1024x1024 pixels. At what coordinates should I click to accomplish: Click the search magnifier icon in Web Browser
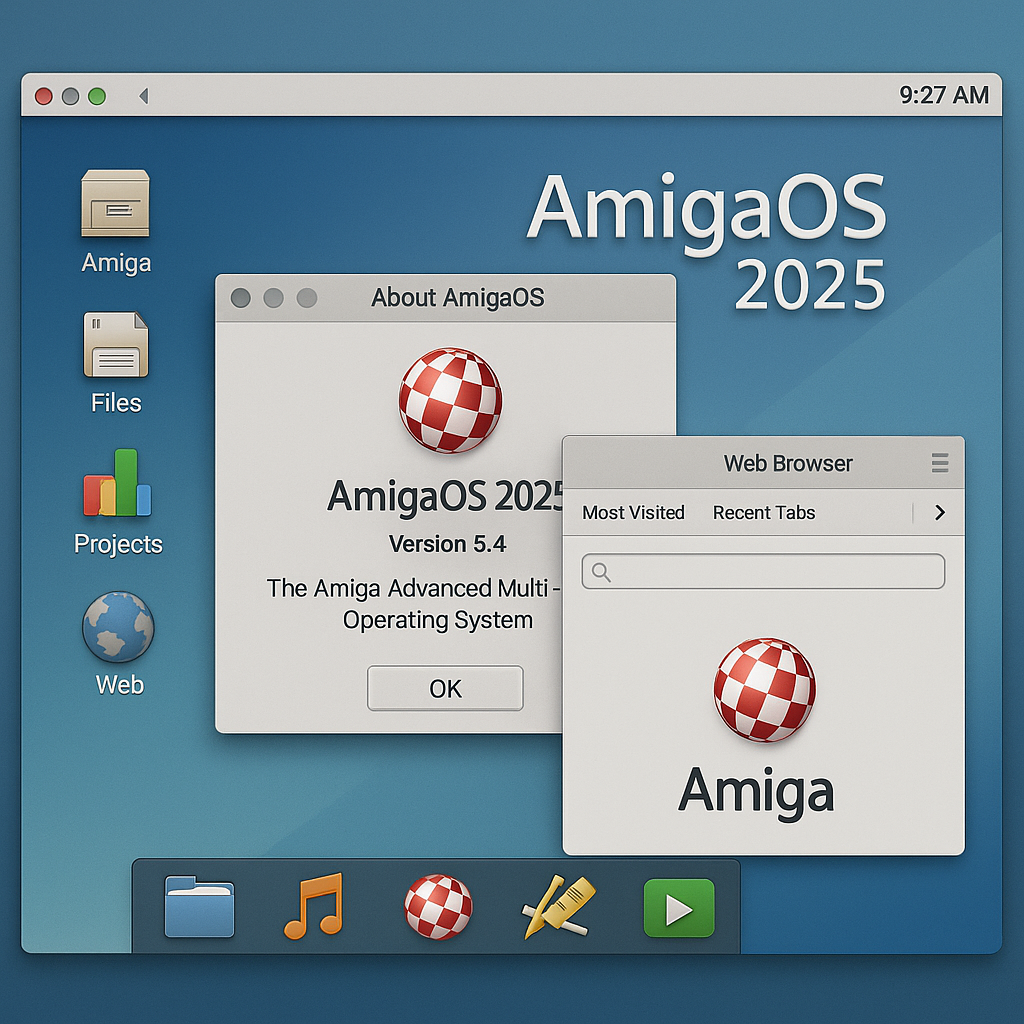(601, 572)
